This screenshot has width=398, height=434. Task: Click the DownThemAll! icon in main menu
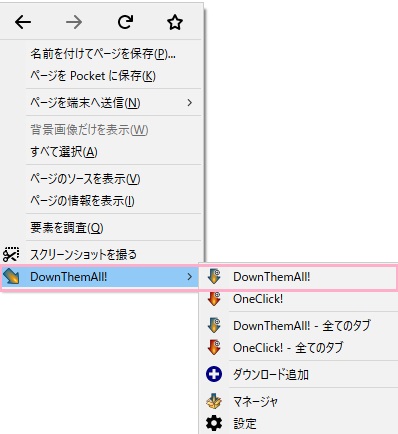coord(11,277)
